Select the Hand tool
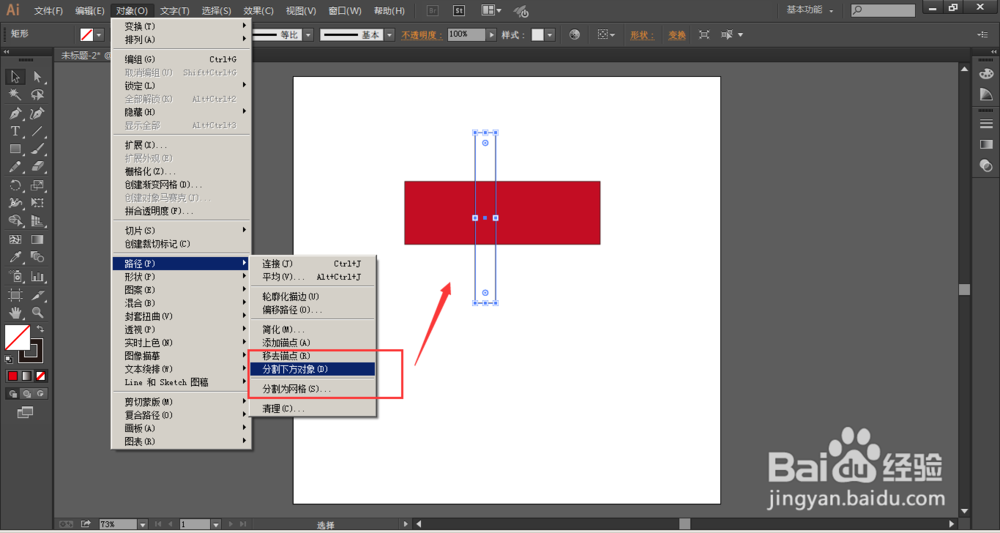Screen dimensions: 1000x533 coord(15,313)
